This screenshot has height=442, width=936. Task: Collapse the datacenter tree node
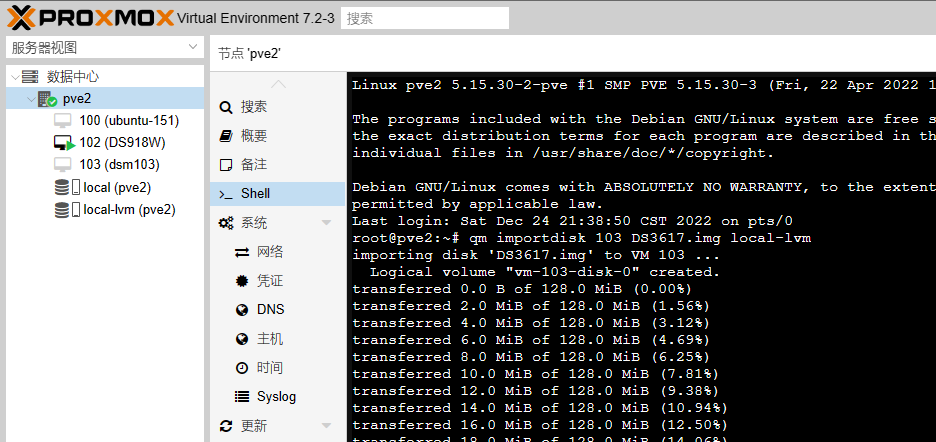14,76
